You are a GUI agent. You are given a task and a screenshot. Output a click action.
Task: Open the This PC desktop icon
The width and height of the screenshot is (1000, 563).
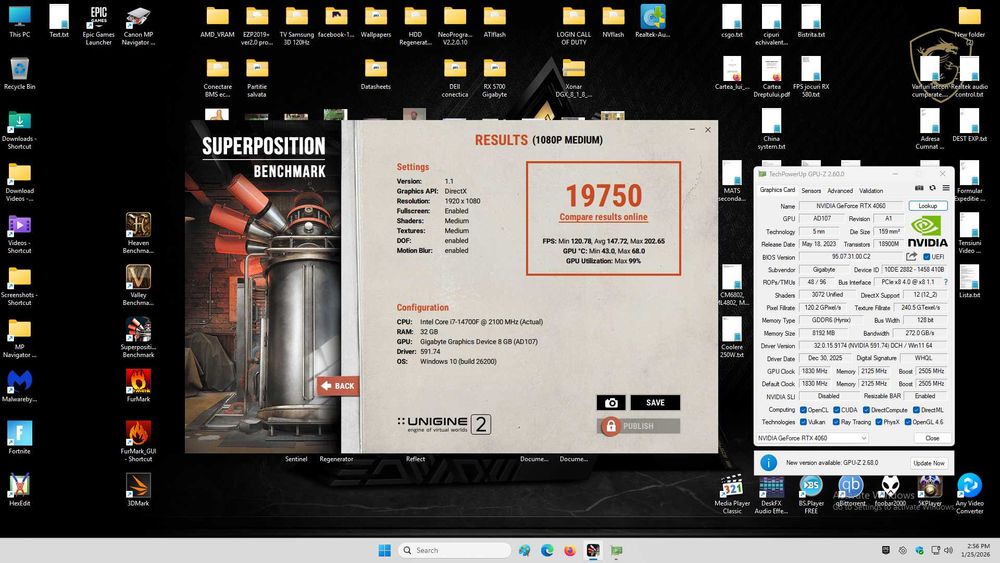tap(20, 21)
